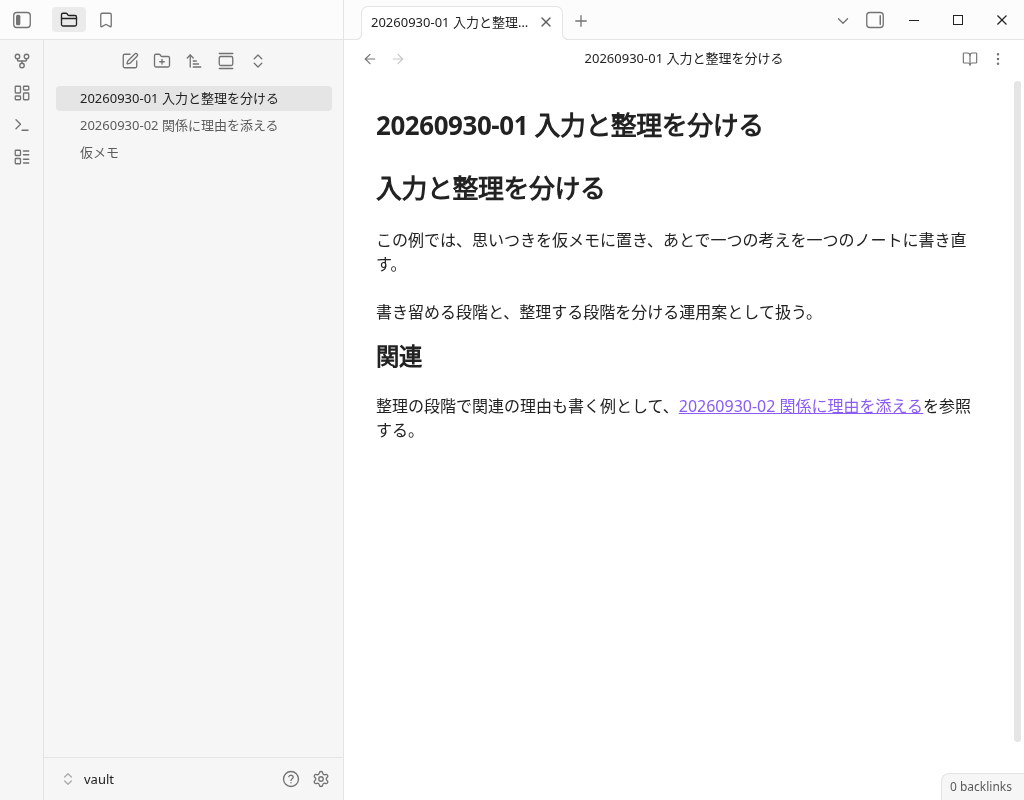
Task: Expand or collapse all folders icon
Action: [x=258, y=61]
